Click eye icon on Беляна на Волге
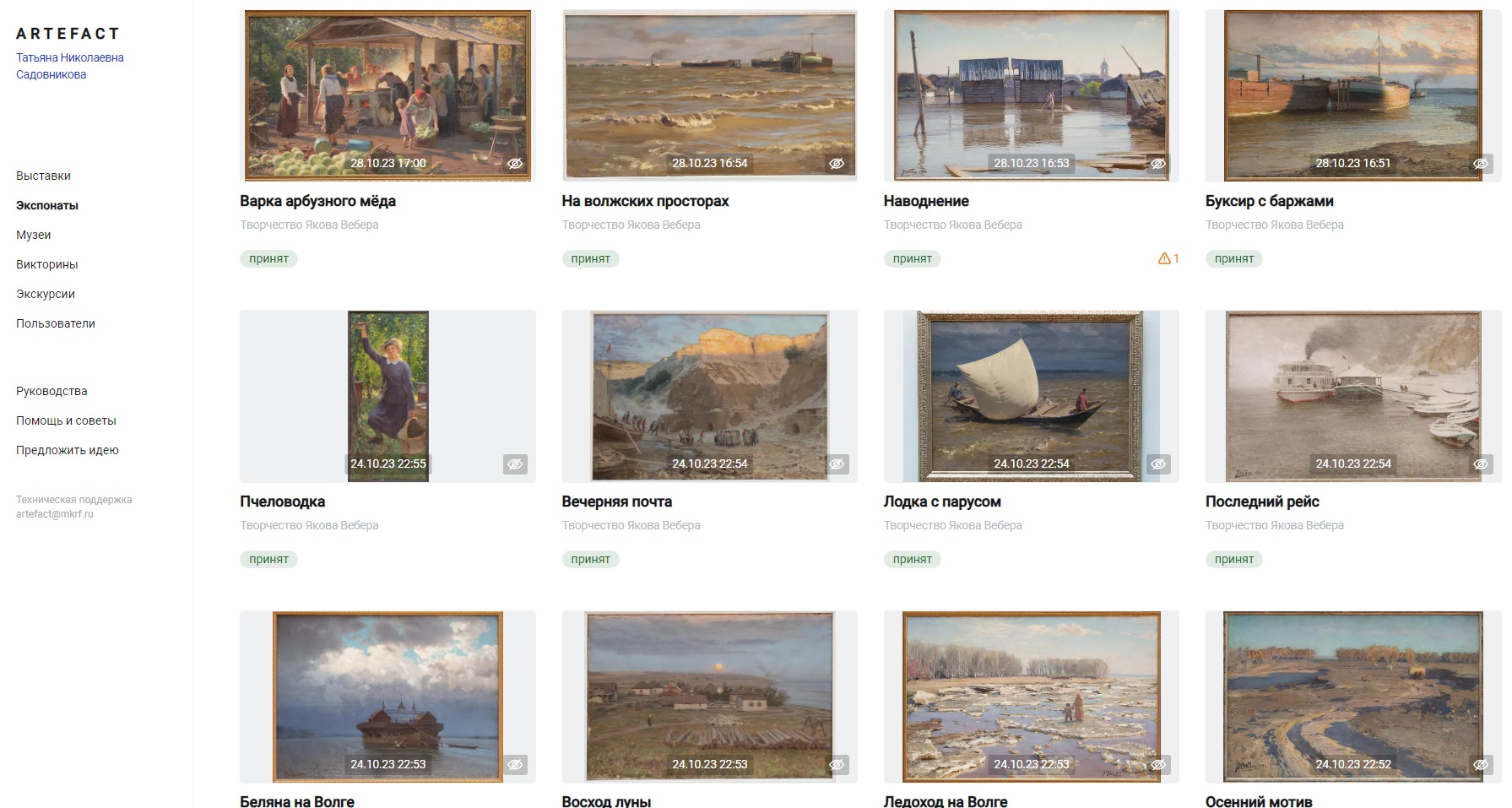 pos(515,765)
